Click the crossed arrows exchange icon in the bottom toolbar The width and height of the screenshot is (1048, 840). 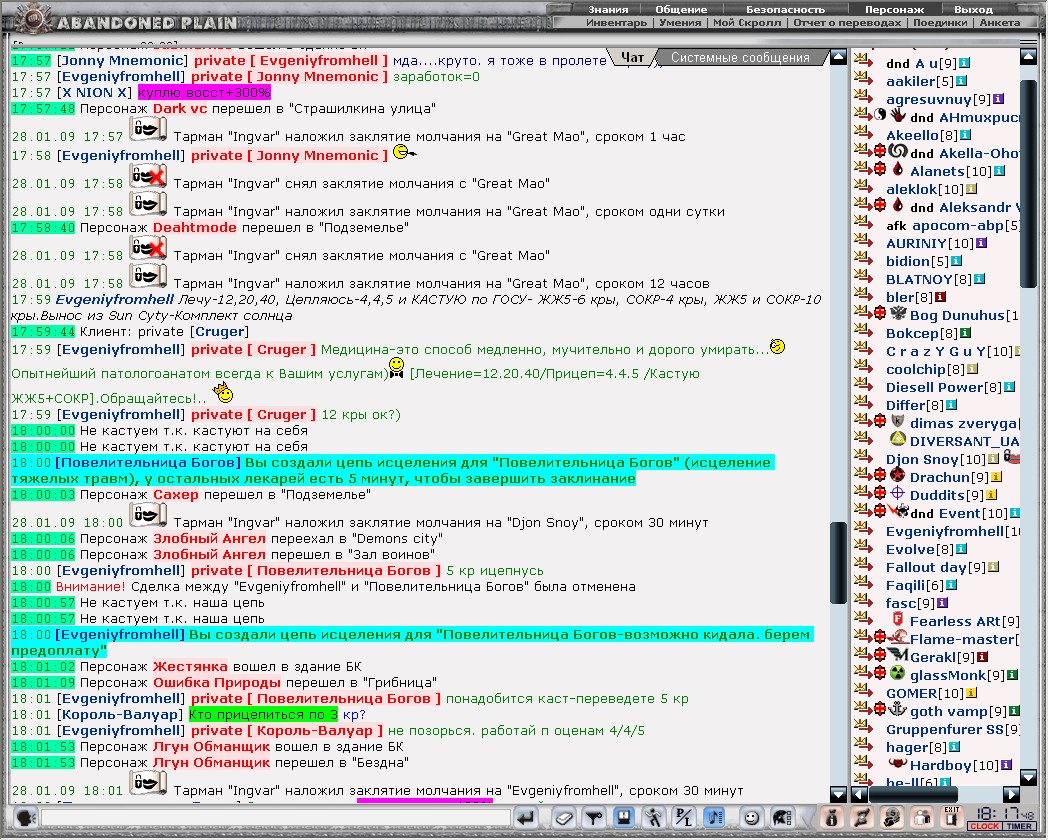[862, 817]
